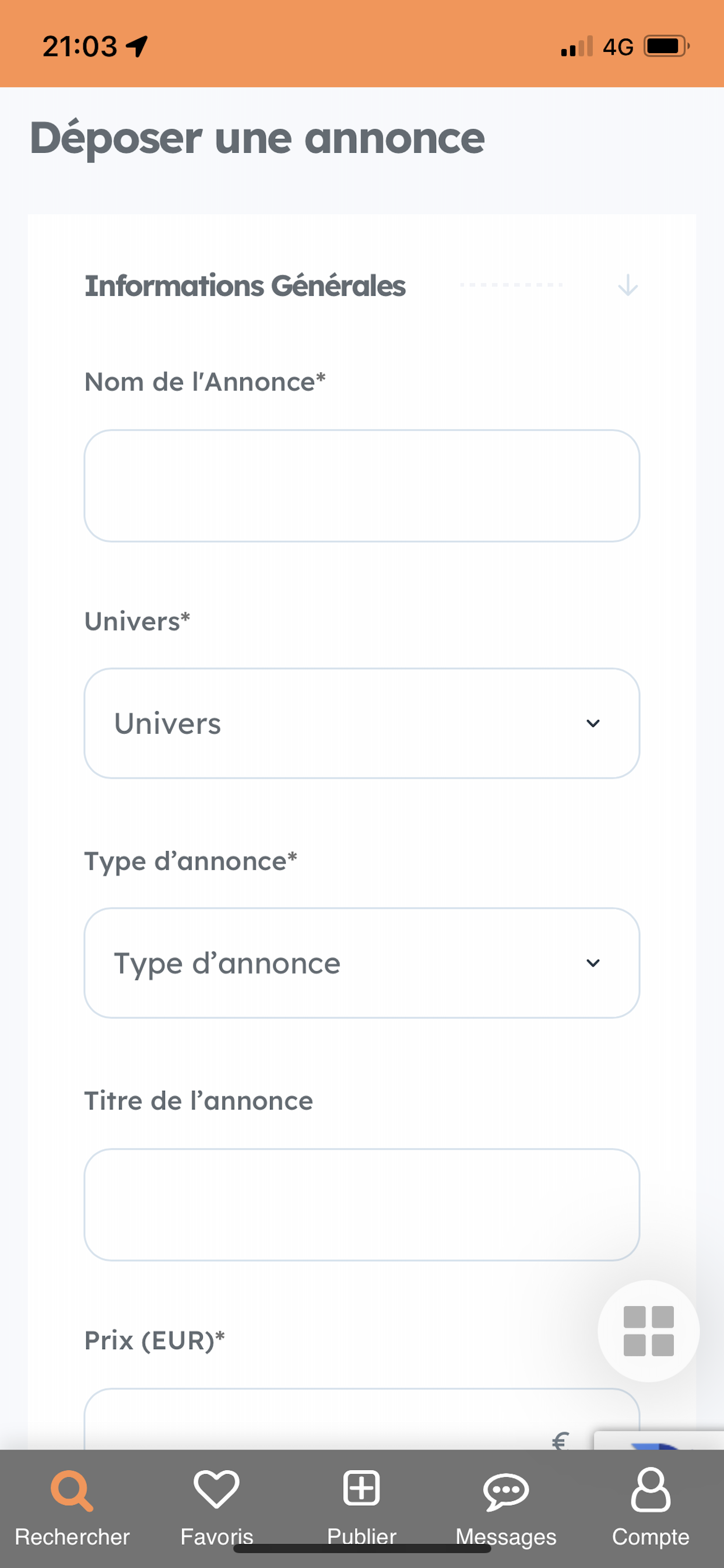The height and width of the screenshot is (1568, 724).
Task: Focus the Nom de l'Annonce text field
Action: pos(362,486)
